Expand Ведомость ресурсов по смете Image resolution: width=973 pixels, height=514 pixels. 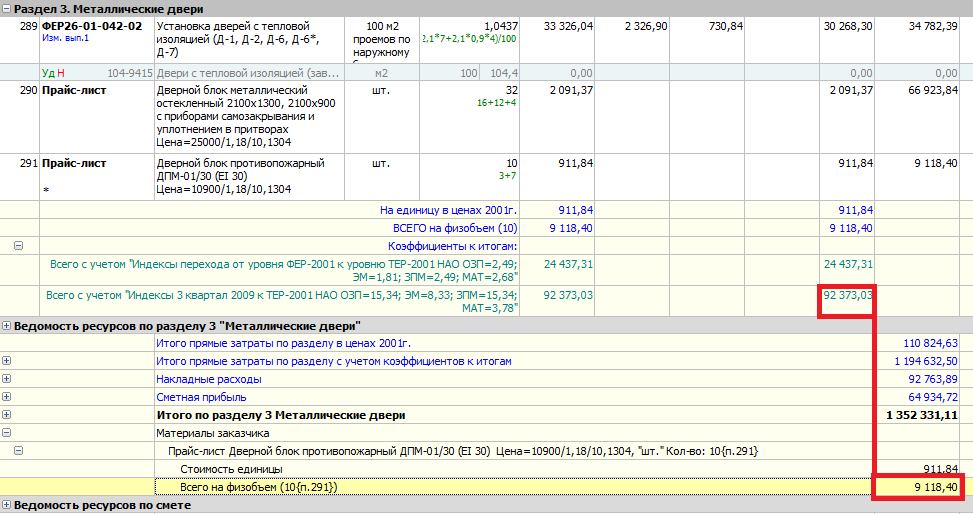7,505
